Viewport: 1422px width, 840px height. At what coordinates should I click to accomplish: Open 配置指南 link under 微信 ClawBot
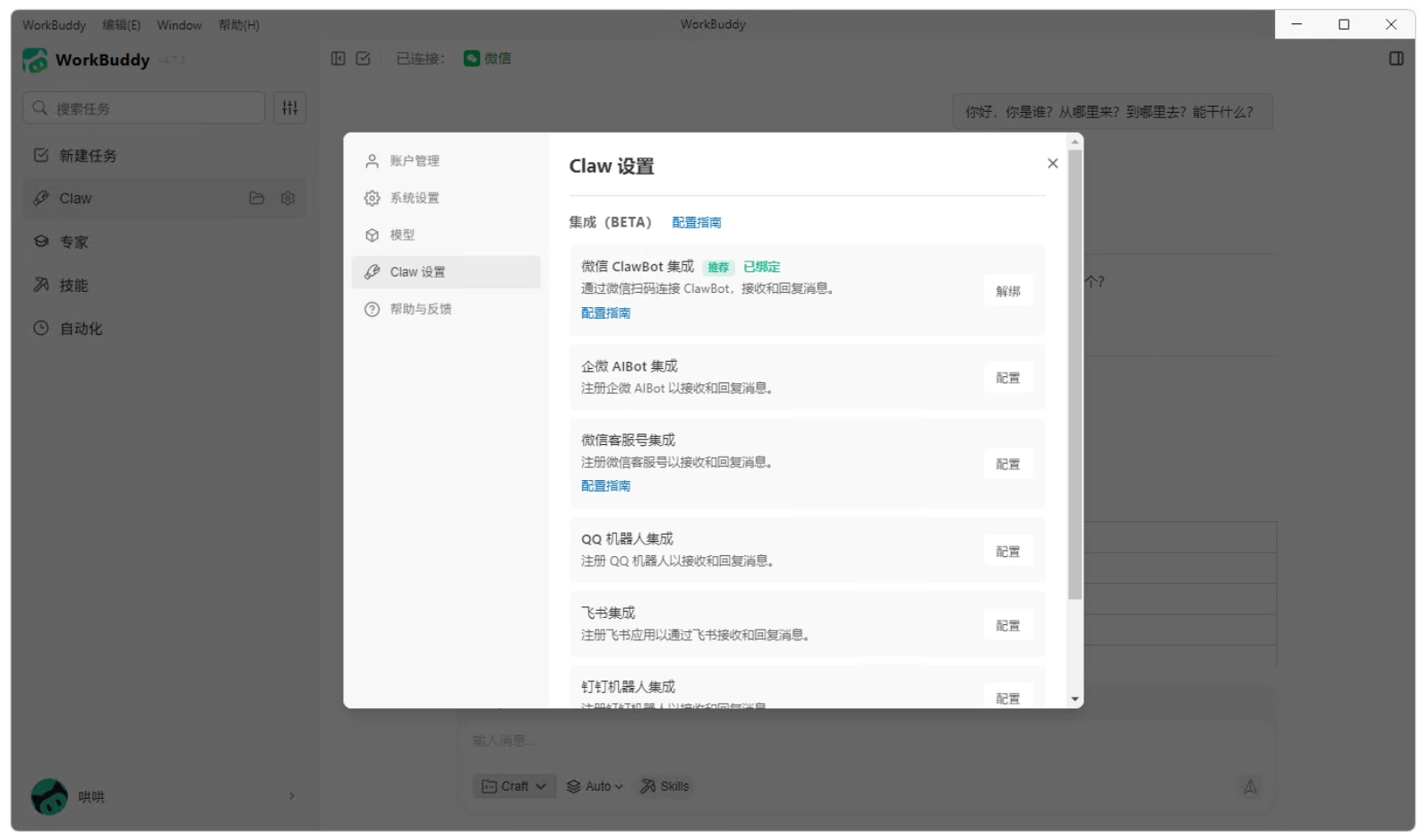[606, 313]
